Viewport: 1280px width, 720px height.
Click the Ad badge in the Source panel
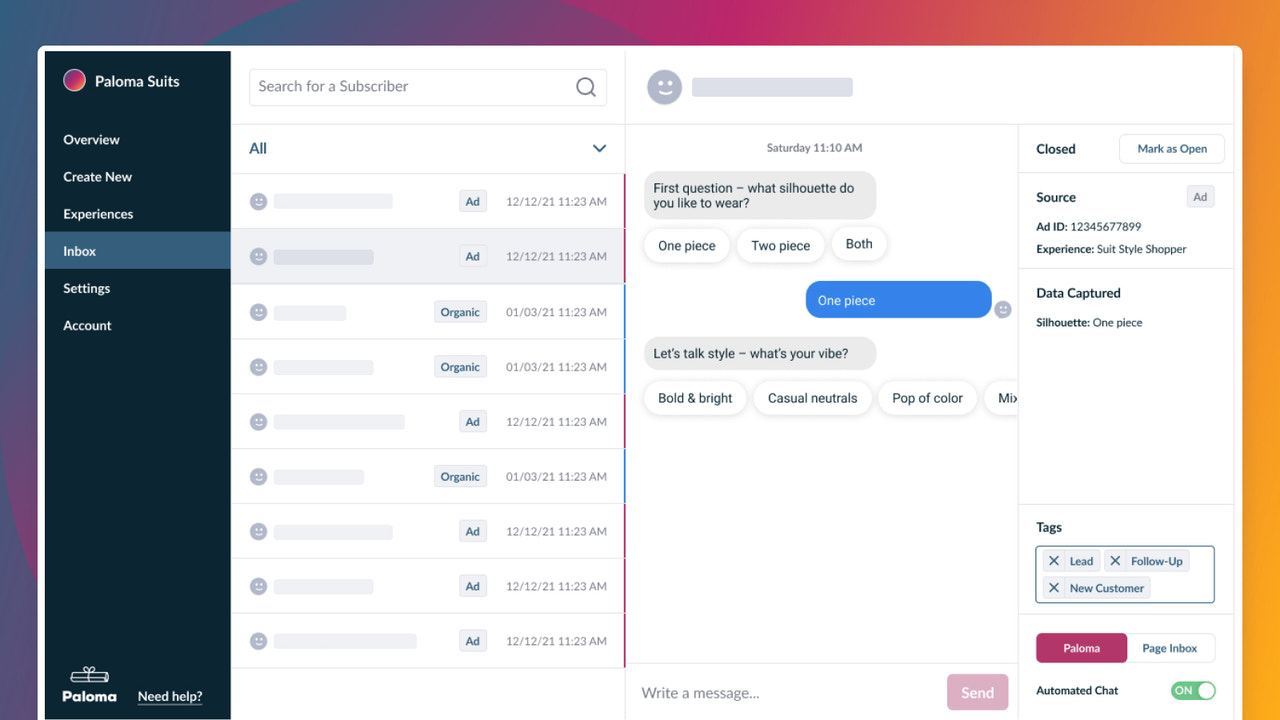pos(1200,196)
